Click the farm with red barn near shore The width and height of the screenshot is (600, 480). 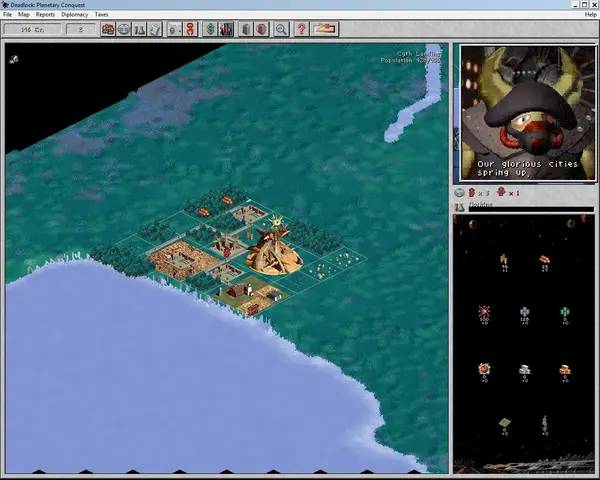(251, 294)
